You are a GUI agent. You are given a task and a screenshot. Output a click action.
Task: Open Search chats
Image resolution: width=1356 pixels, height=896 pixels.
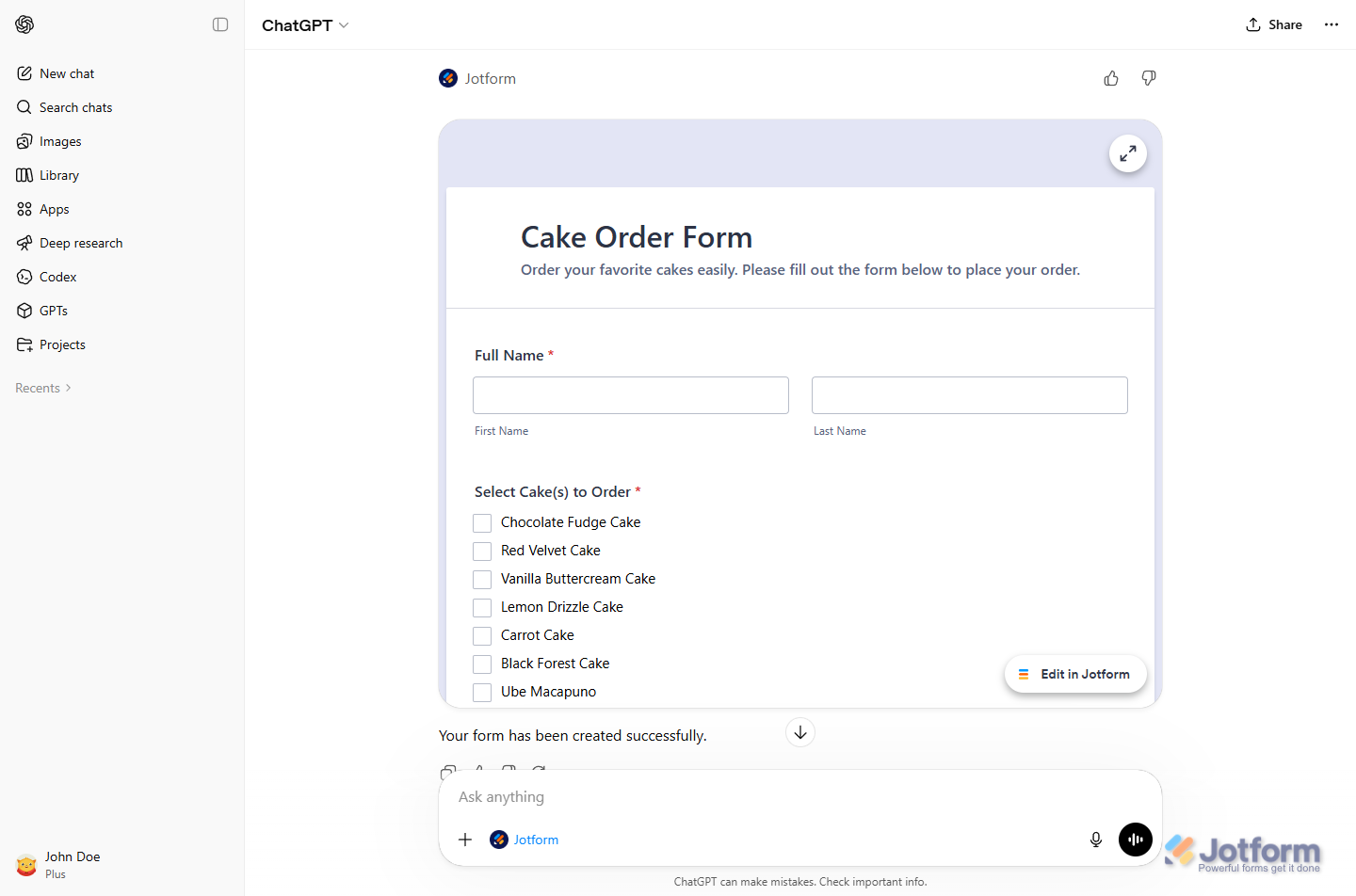point(75,106)
